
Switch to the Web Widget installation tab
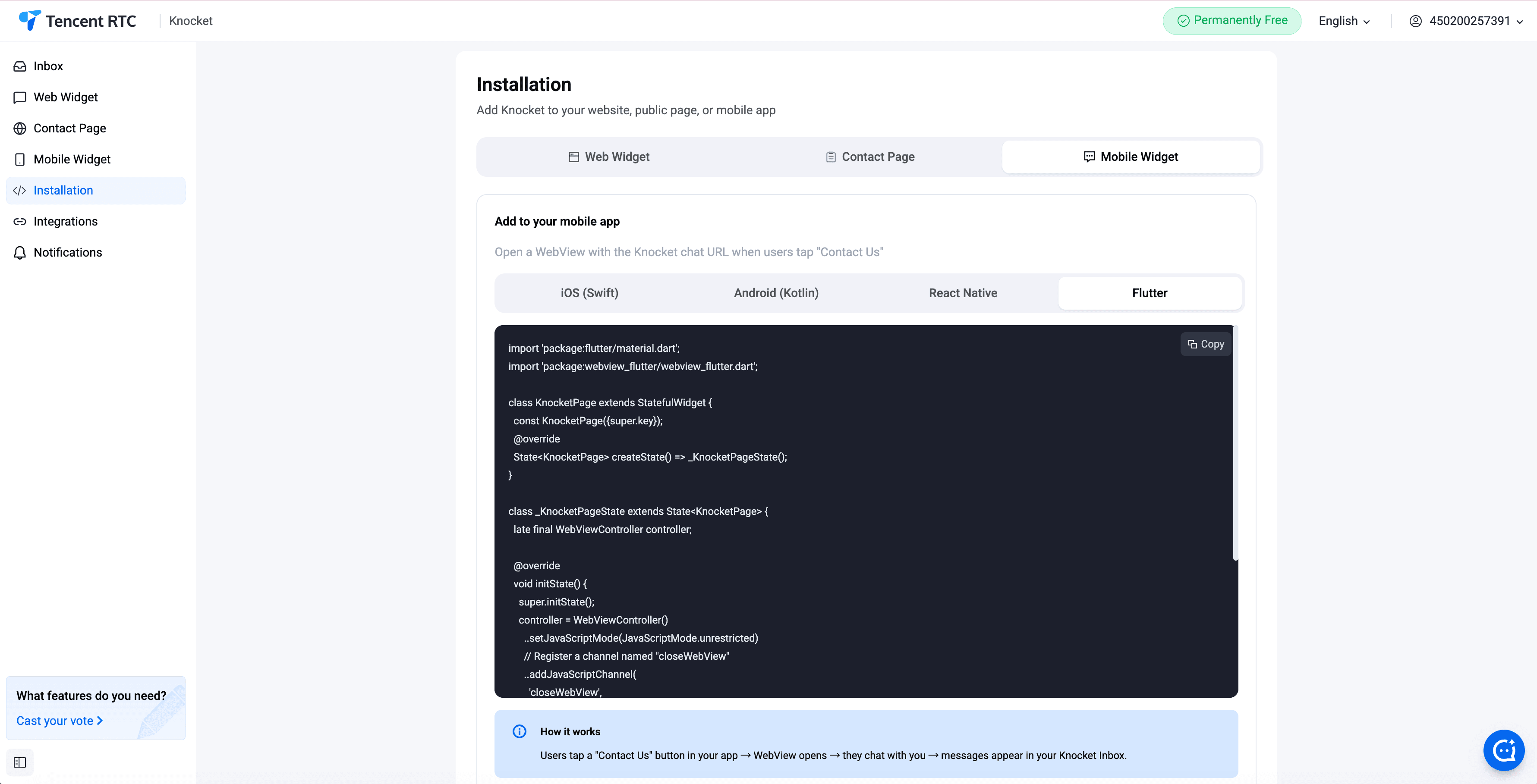(x=608, y=157)
